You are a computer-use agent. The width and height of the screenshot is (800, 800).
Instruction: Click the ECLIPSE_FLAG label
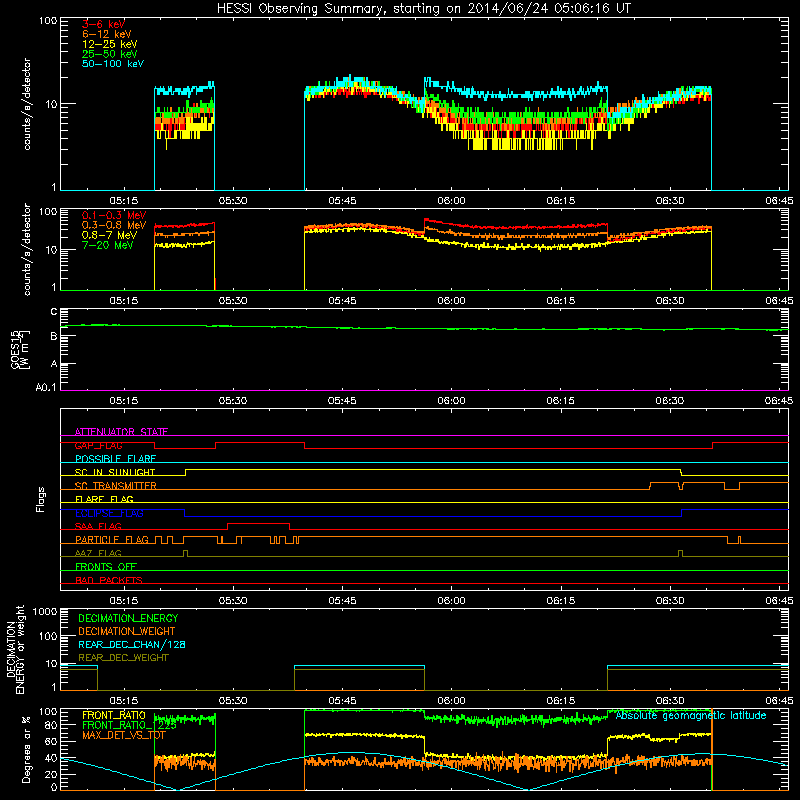(x=109, y=513)
